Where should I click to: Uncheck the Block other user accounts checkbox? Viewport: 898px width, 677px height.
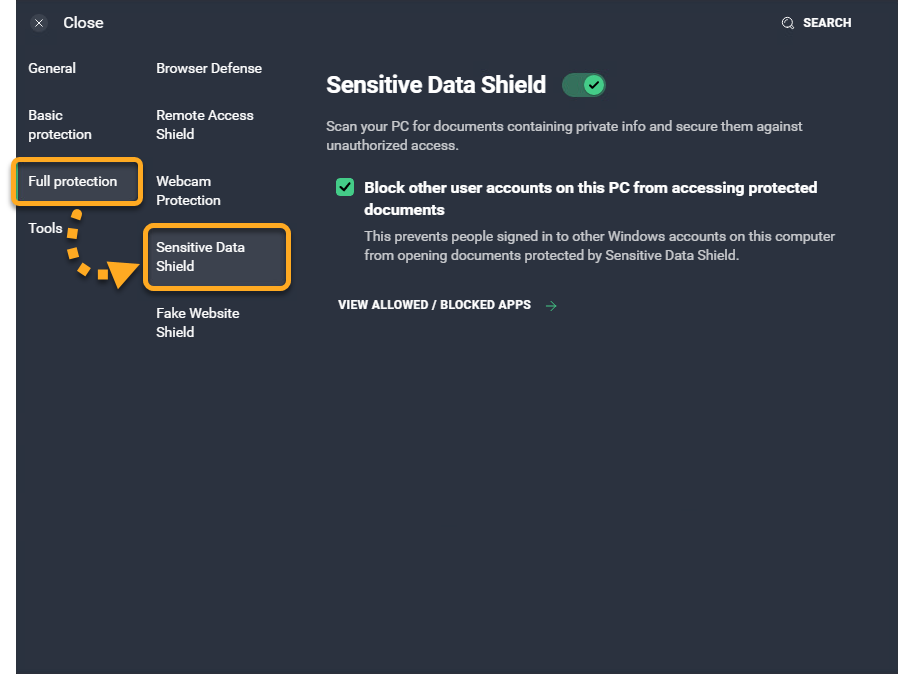click(345, 187)
